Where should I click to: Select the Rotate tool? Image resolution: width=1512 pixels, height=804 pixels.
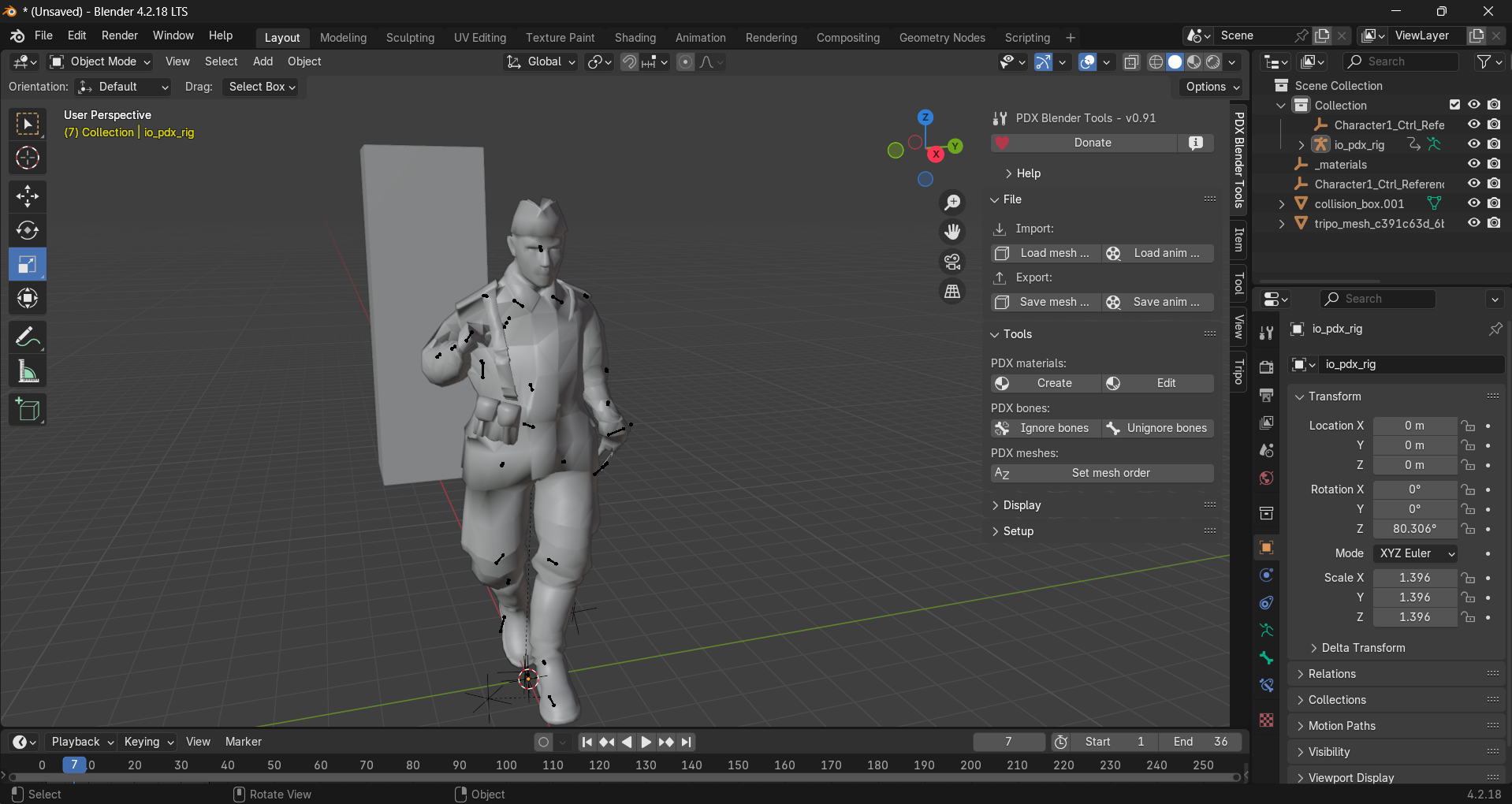pyautogui.click(x=28, y=230)
